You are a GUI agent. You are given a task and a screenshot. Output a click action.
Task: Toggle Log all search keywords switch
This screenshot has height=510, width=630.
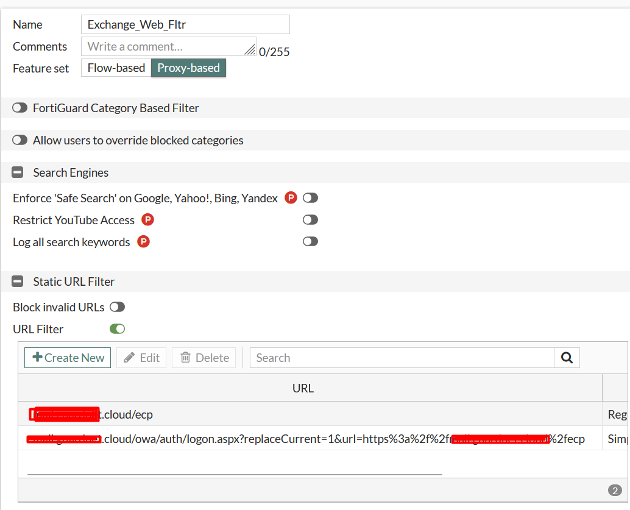point(310,242)
